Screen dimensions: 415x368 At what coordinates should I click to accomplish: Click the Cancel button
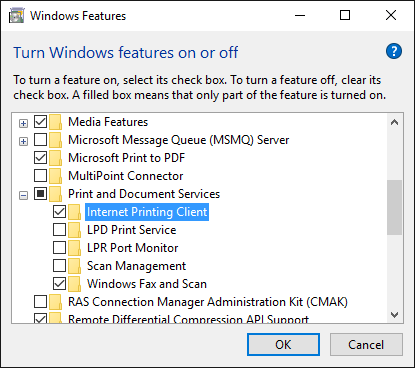point(366,345)
